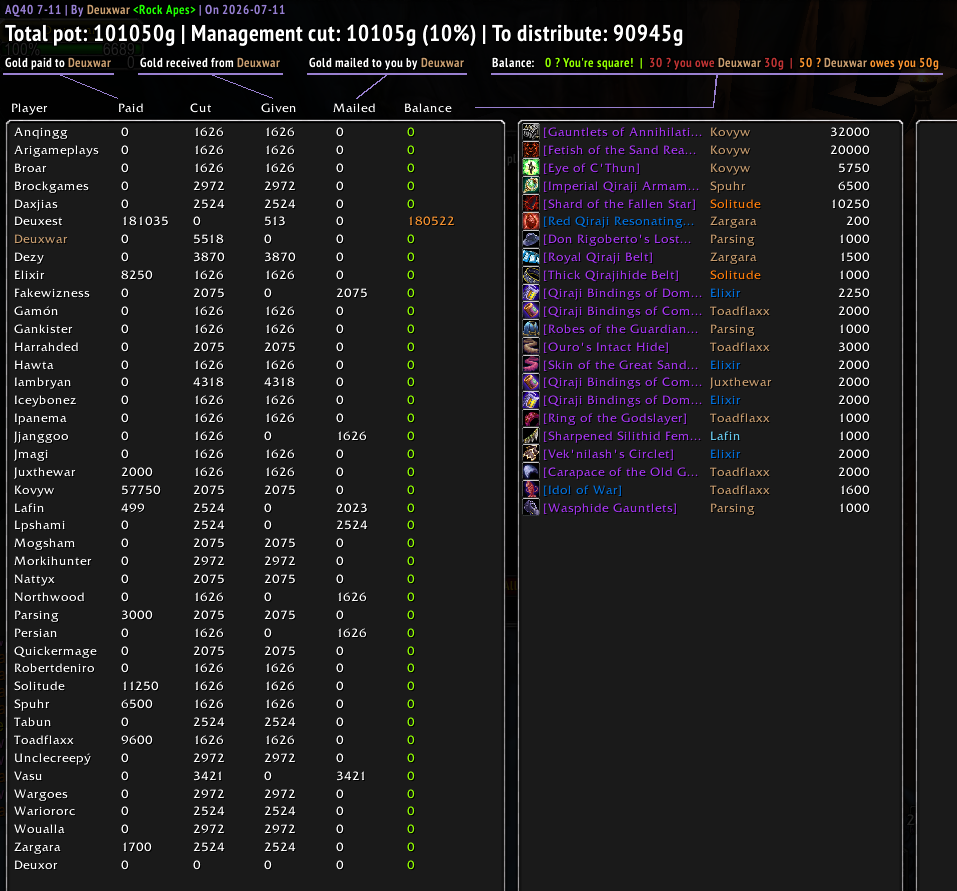Image resolution: width=957 pixels, height=891 pixels.
Task: Click the Idol of War icon
Action: (x=531, y=490)
